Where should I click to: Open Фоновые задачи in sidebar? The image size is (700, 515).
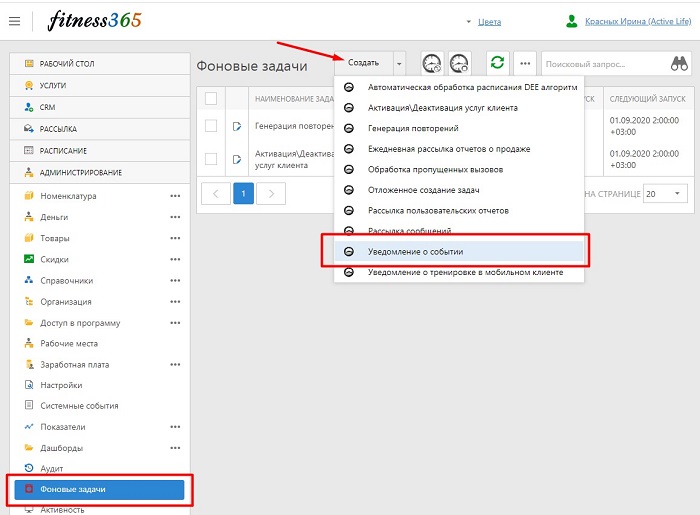[x=99, y=490]
